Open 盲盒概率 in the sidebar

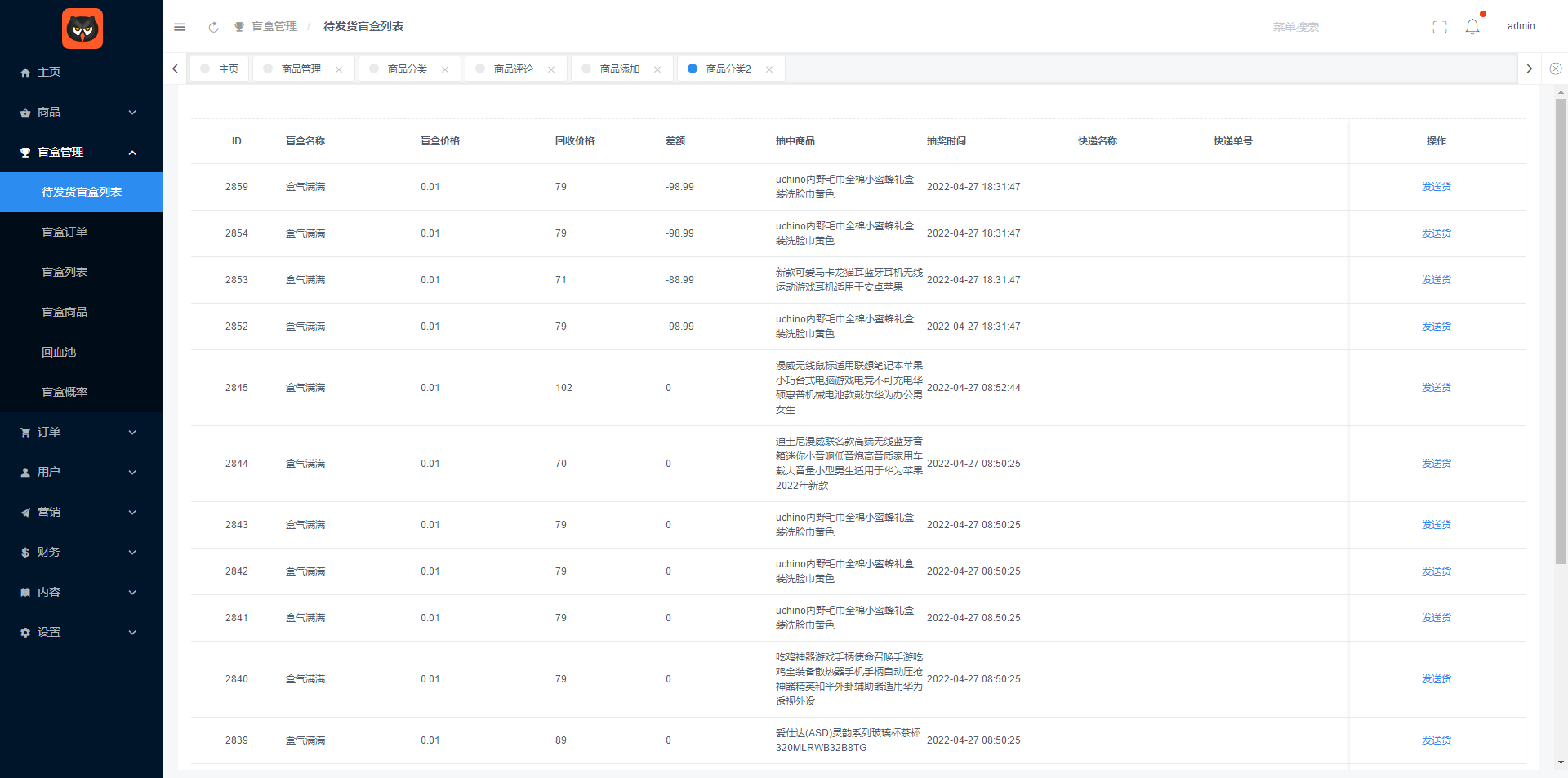pyautogui.click(x=65, y=392)
